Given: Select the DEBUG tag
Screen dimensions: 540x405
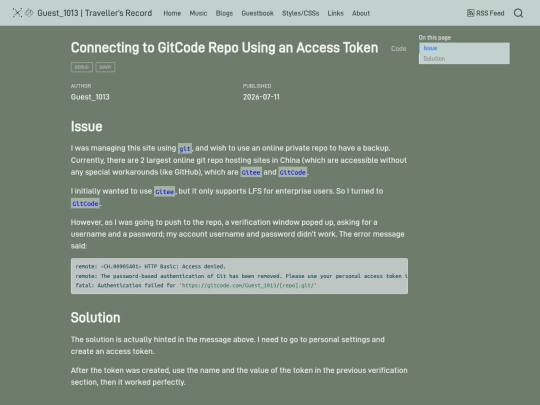Looking at the screenshot, I should pyautogui.click(x=82, y=67).
